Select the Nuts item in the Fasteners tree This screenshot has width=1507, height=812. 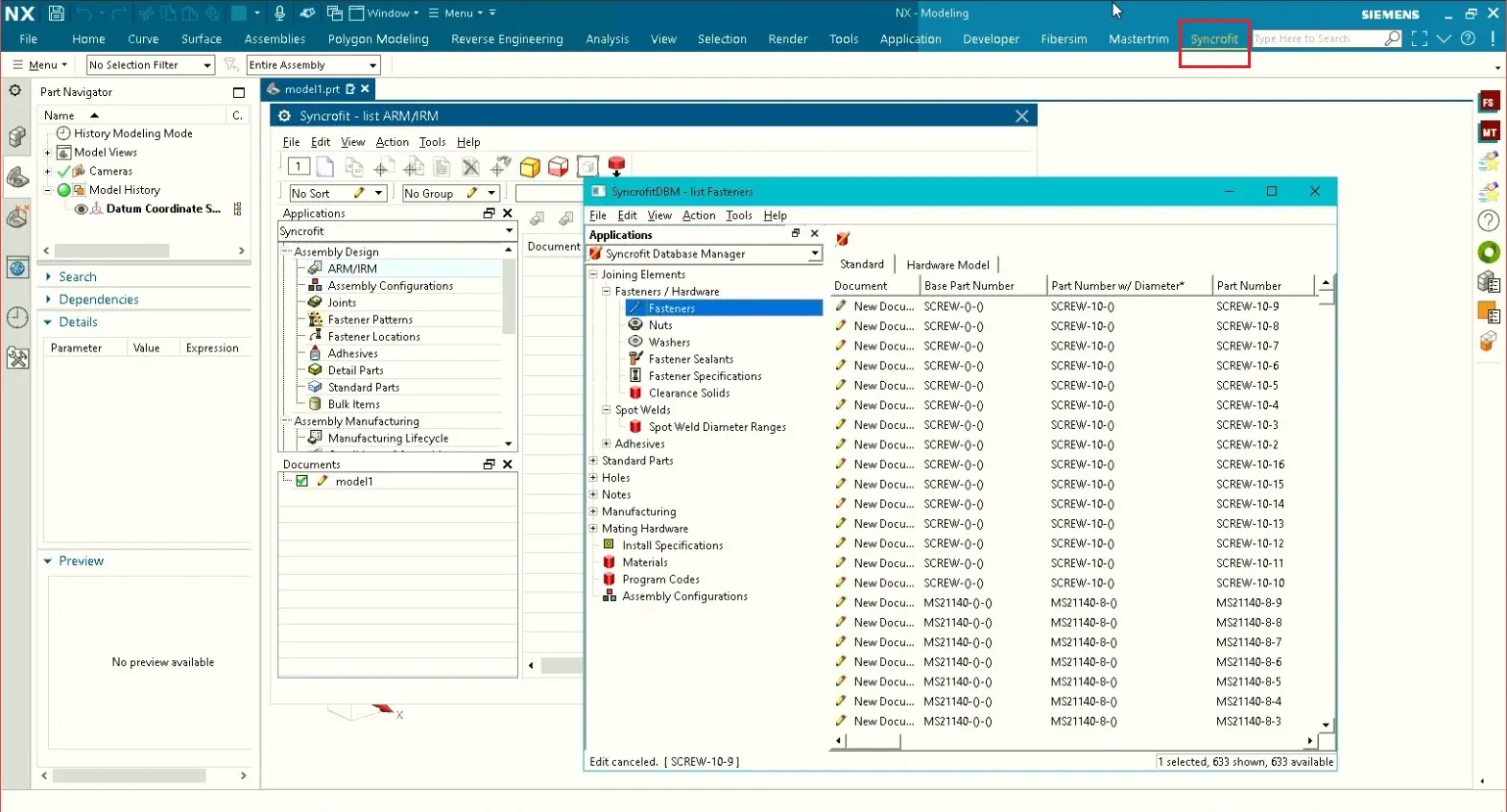660,325
